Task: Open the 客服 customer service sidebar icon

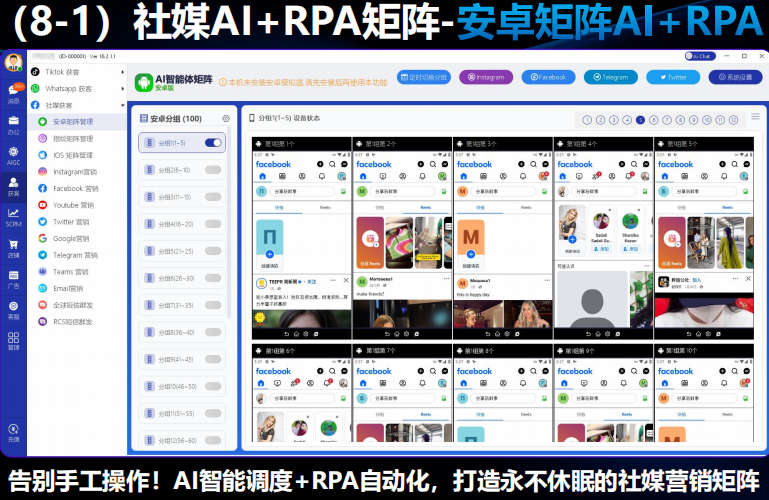Action: pos(14,310)
